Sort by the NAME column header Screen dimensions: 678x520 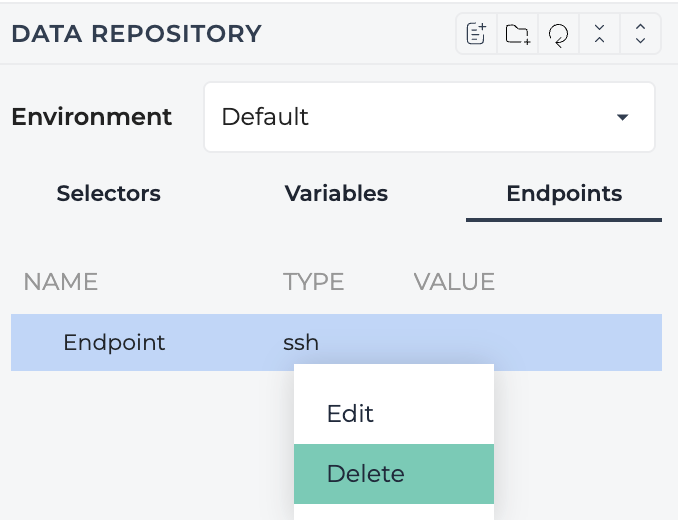click(61, 282)
